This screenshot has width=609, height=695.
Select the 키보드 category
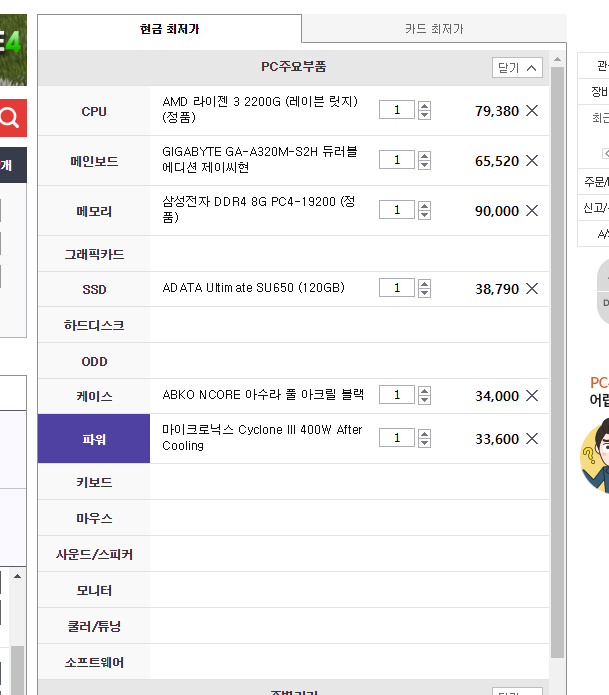[94, 482]
